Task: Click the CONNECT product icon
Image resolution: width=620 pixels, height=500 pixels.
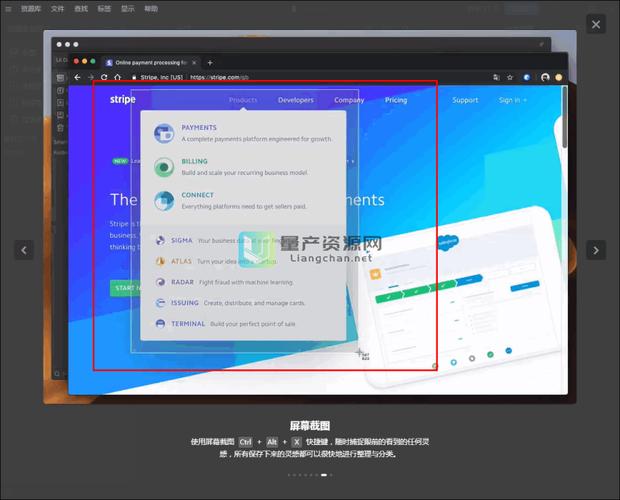Action: pos(164,200)
